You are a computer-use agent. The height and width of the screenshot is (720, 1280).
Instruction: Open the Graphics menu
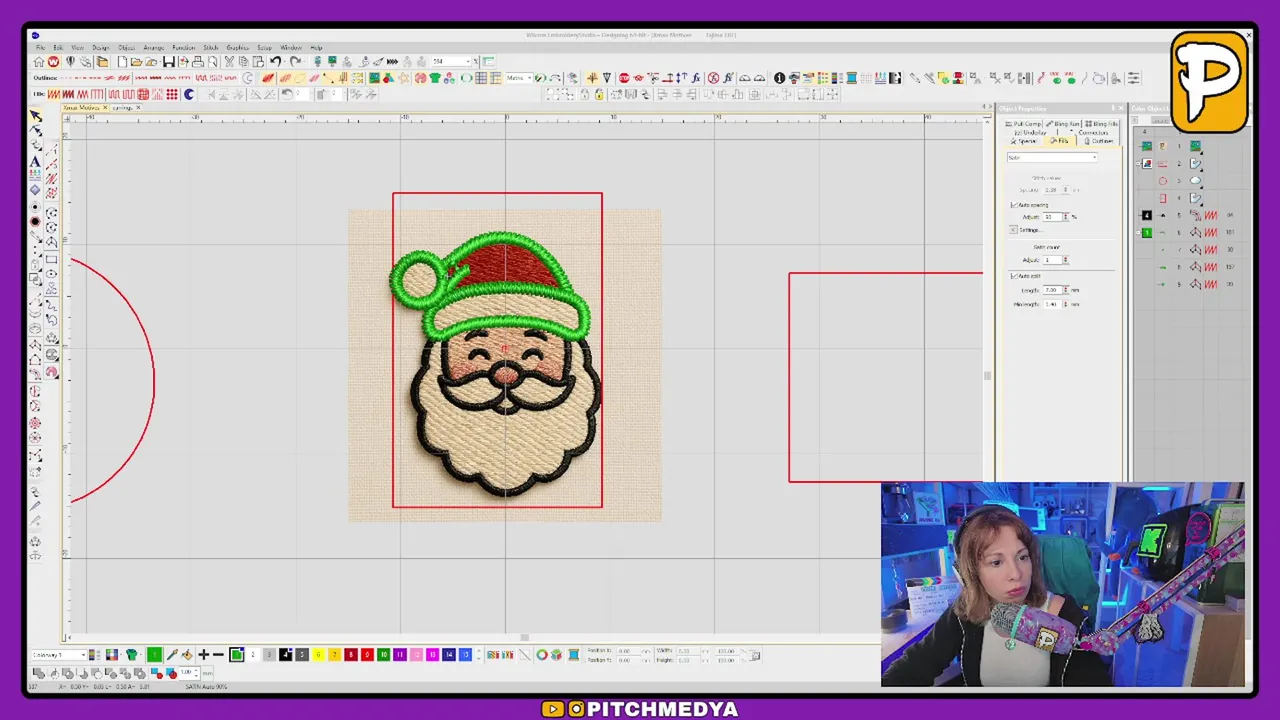[x=237, y=47]
